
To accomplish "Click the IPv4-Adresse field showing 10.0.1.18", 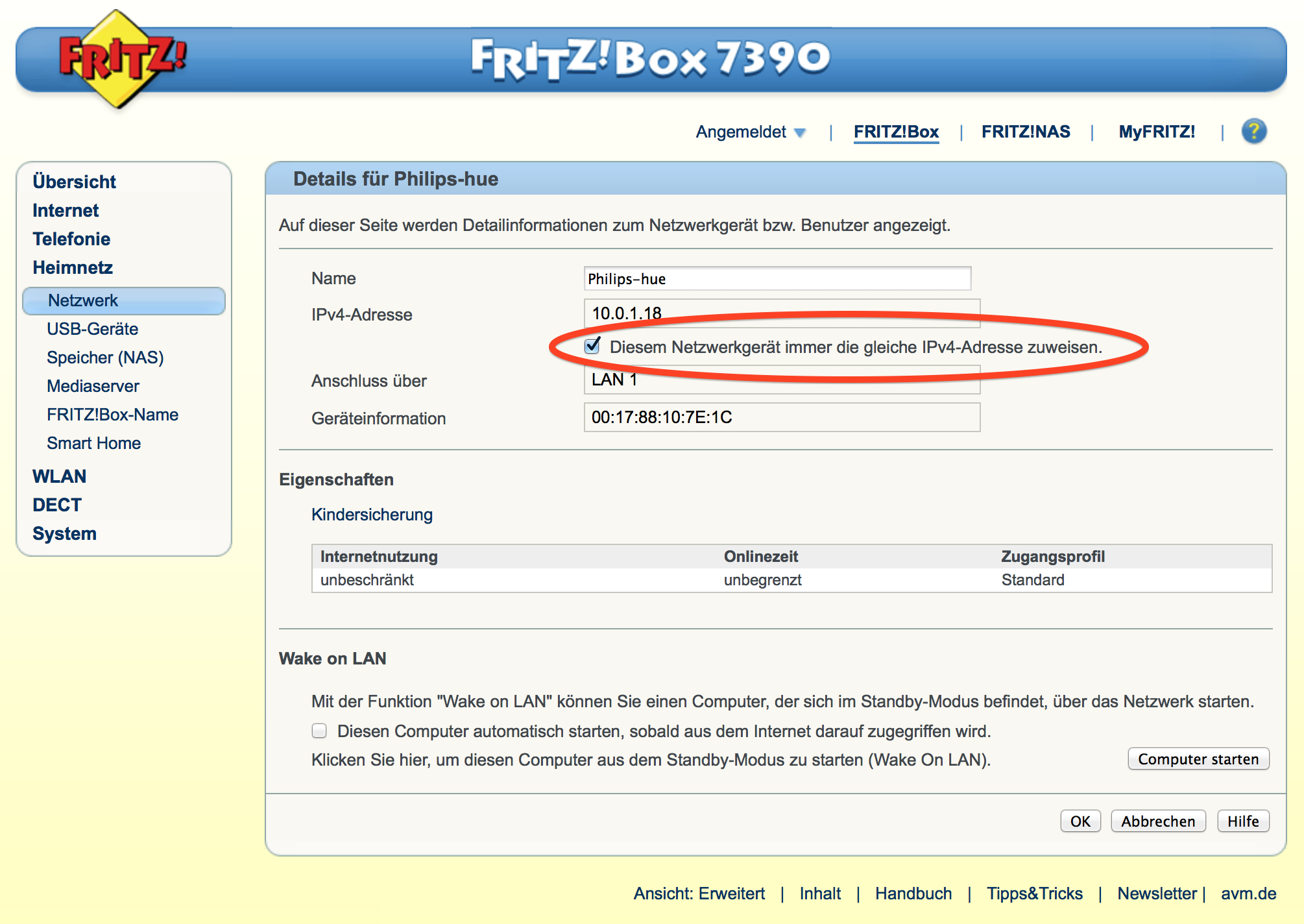I will coord(782,313).
